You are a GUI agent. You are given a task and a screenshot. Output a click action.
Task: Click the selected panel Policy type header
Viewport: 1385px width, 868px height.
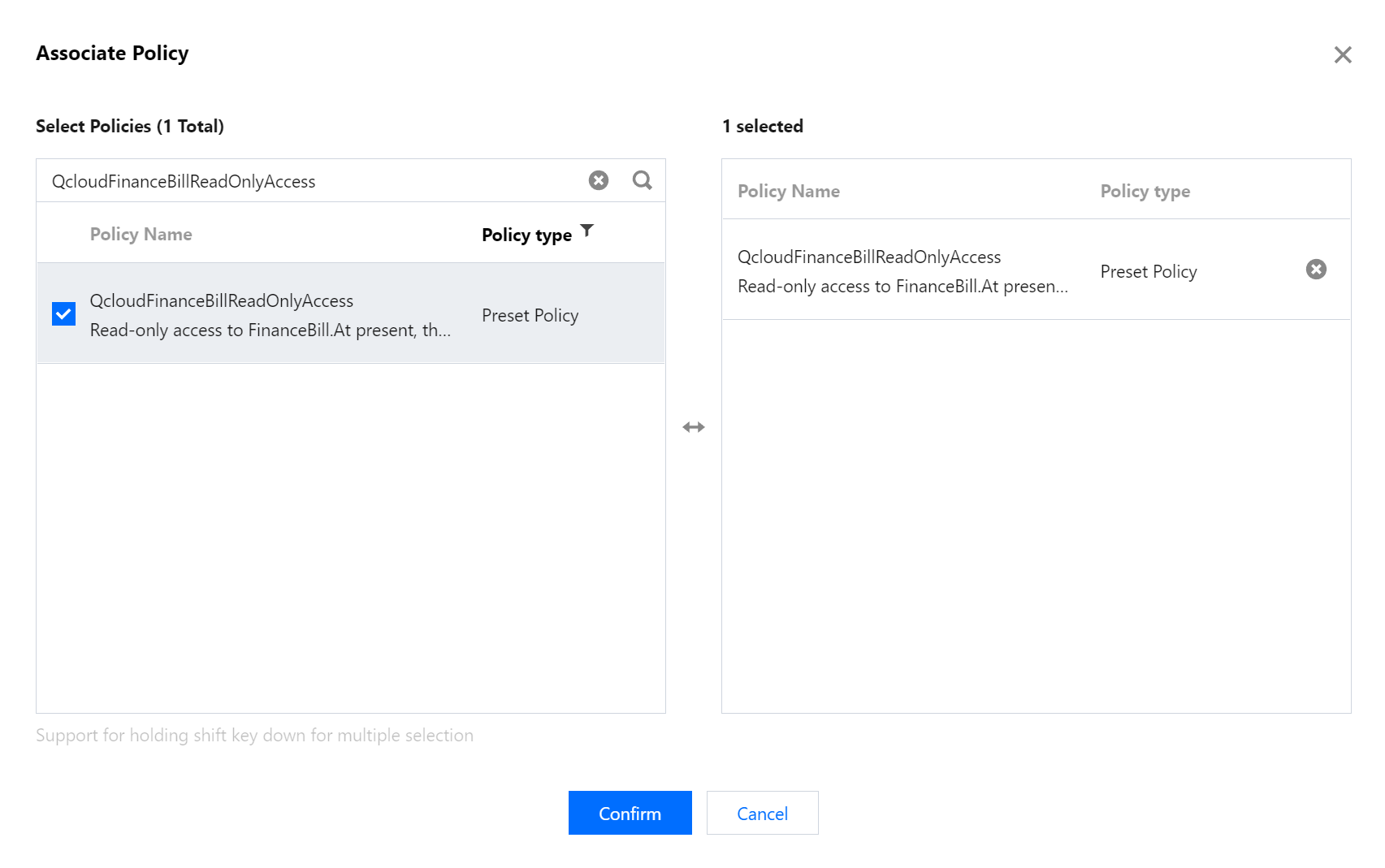pyautogui.click(x=1145, y=192)
